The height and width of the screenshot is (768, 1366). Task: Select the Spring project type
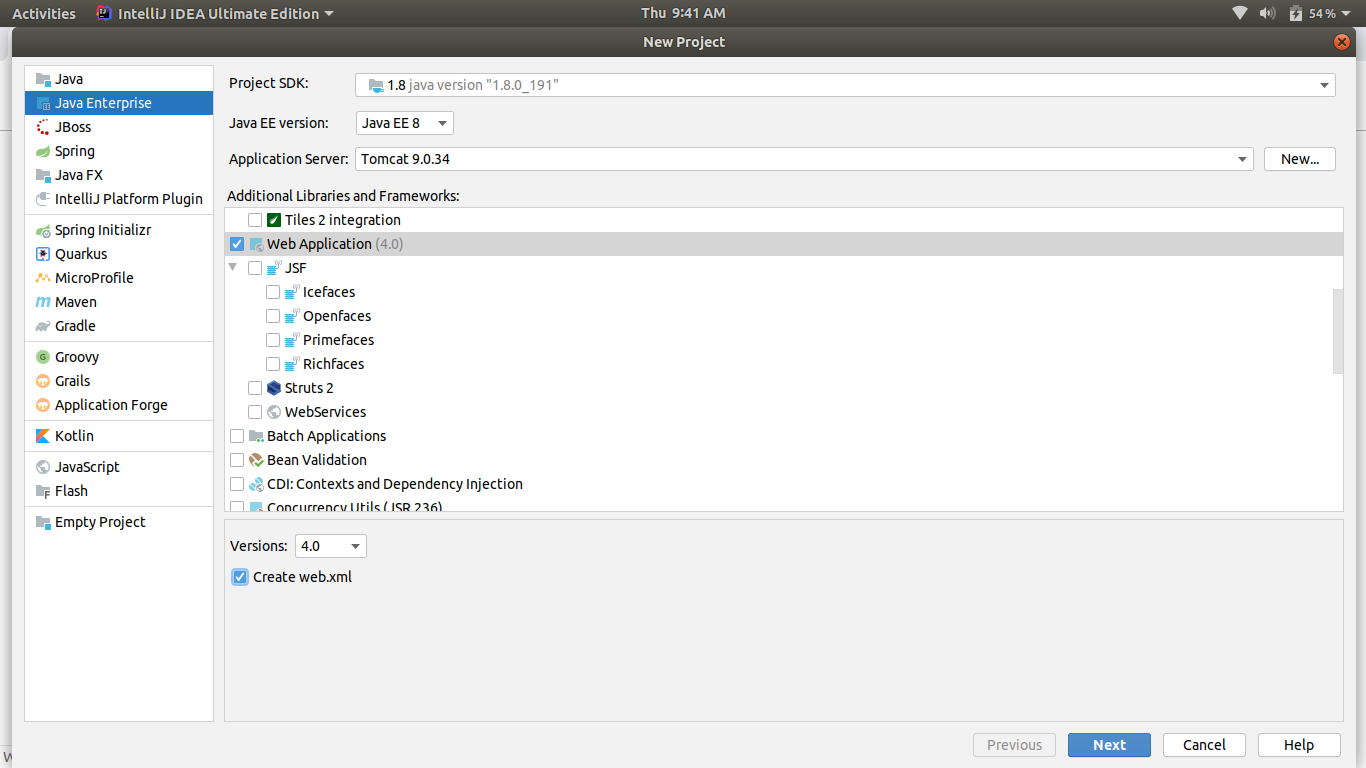pyautogui.click(x=119, y=151)
